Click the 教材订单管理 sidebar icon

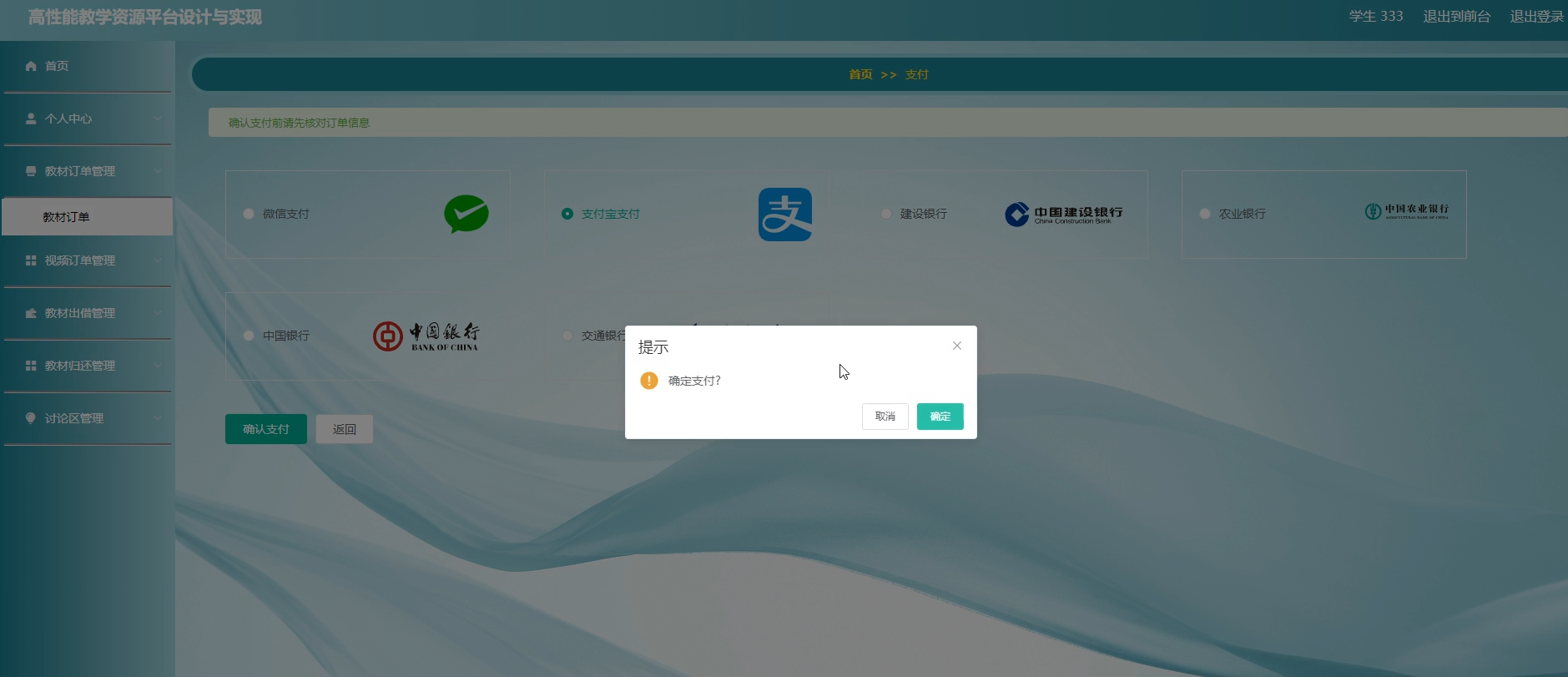(31, 171)
